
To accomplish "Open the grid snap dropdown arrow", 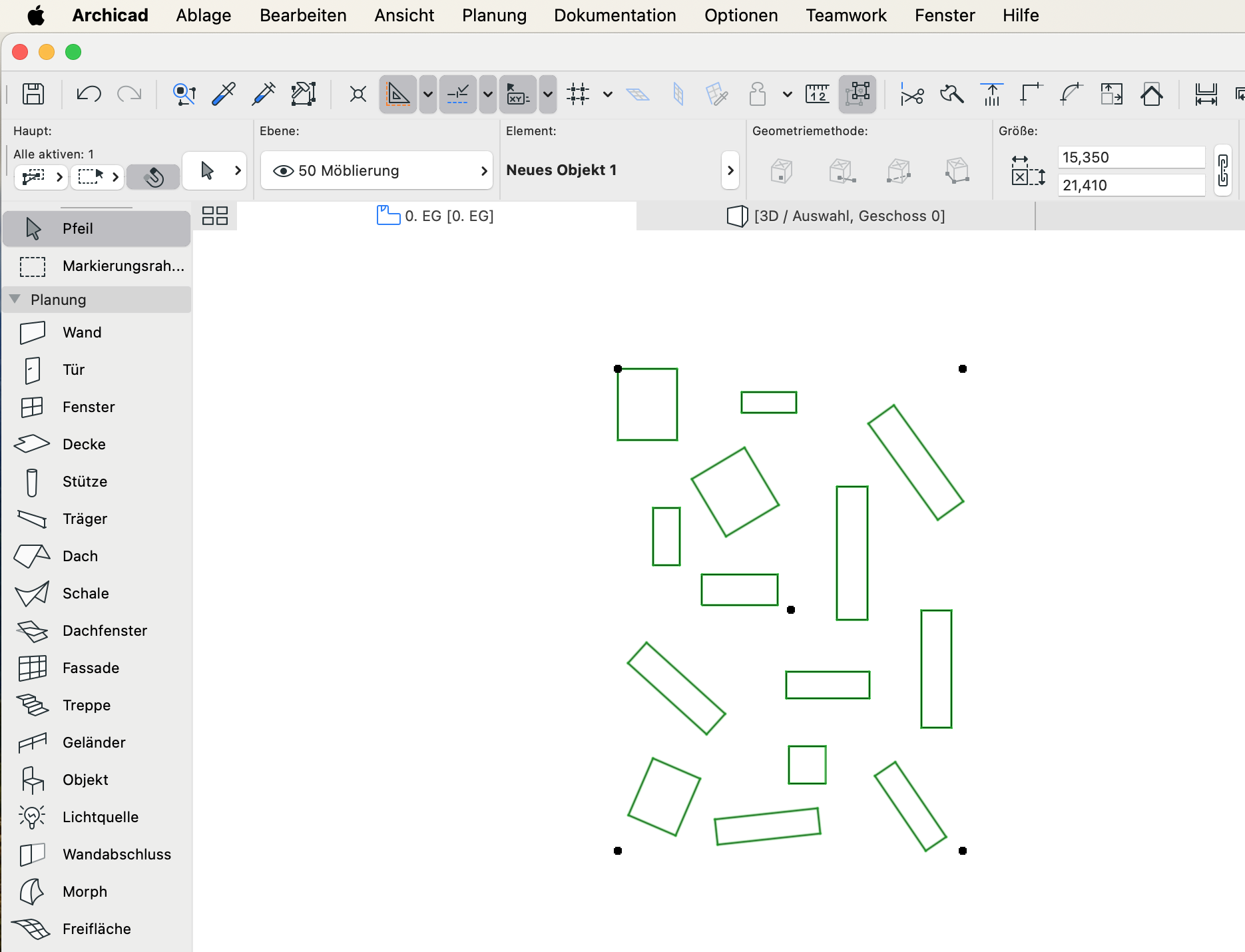I will (x=608, y=94).
